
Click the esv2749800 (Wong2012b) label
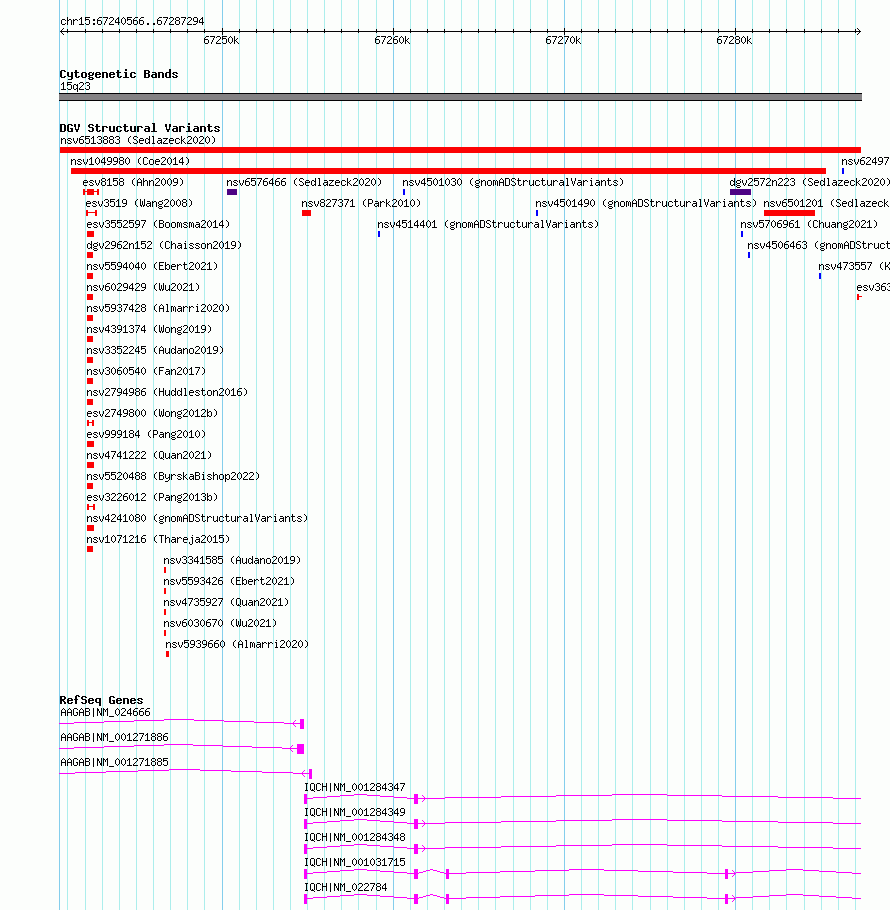tap(152, 413)
